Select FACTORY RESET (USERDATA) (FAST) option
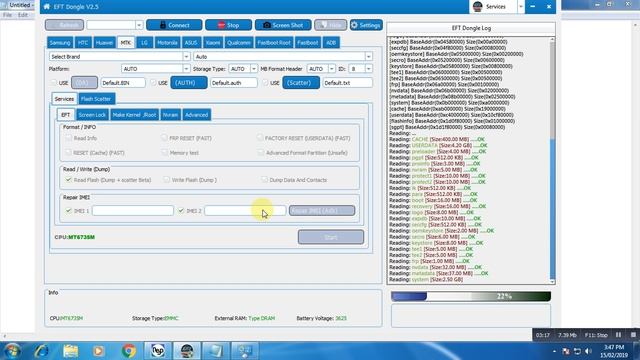This screenshot has height=360, width=640. pos(260,138)
